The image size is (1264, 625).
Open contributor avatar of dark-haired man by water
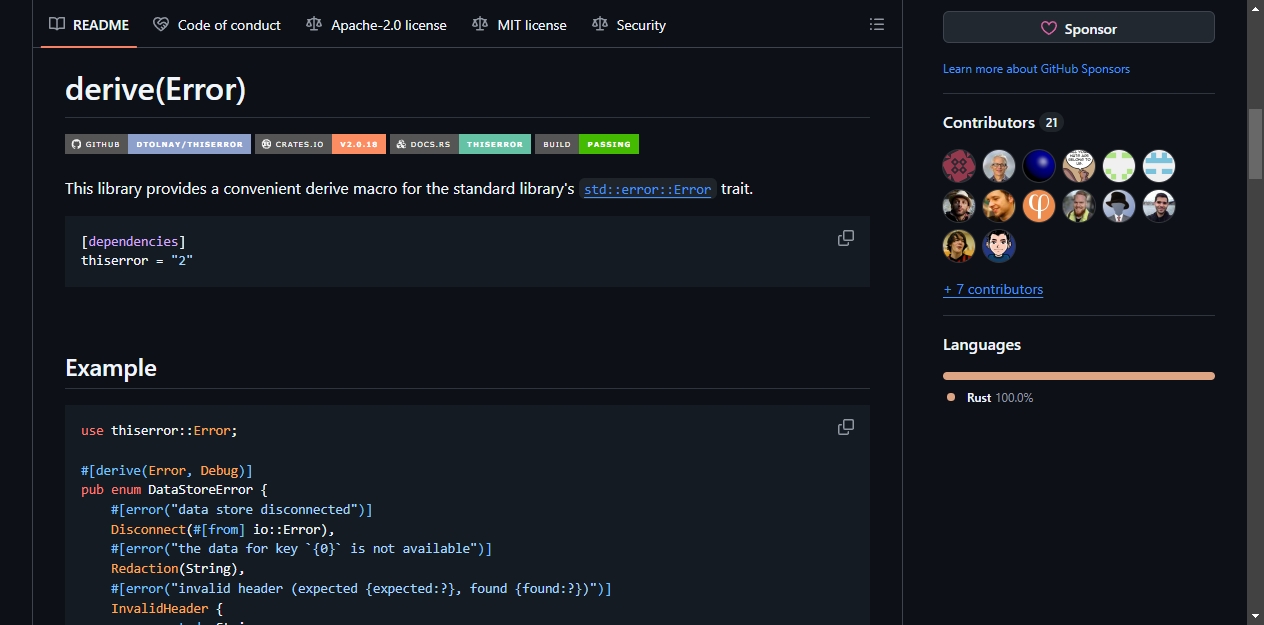1159,206
